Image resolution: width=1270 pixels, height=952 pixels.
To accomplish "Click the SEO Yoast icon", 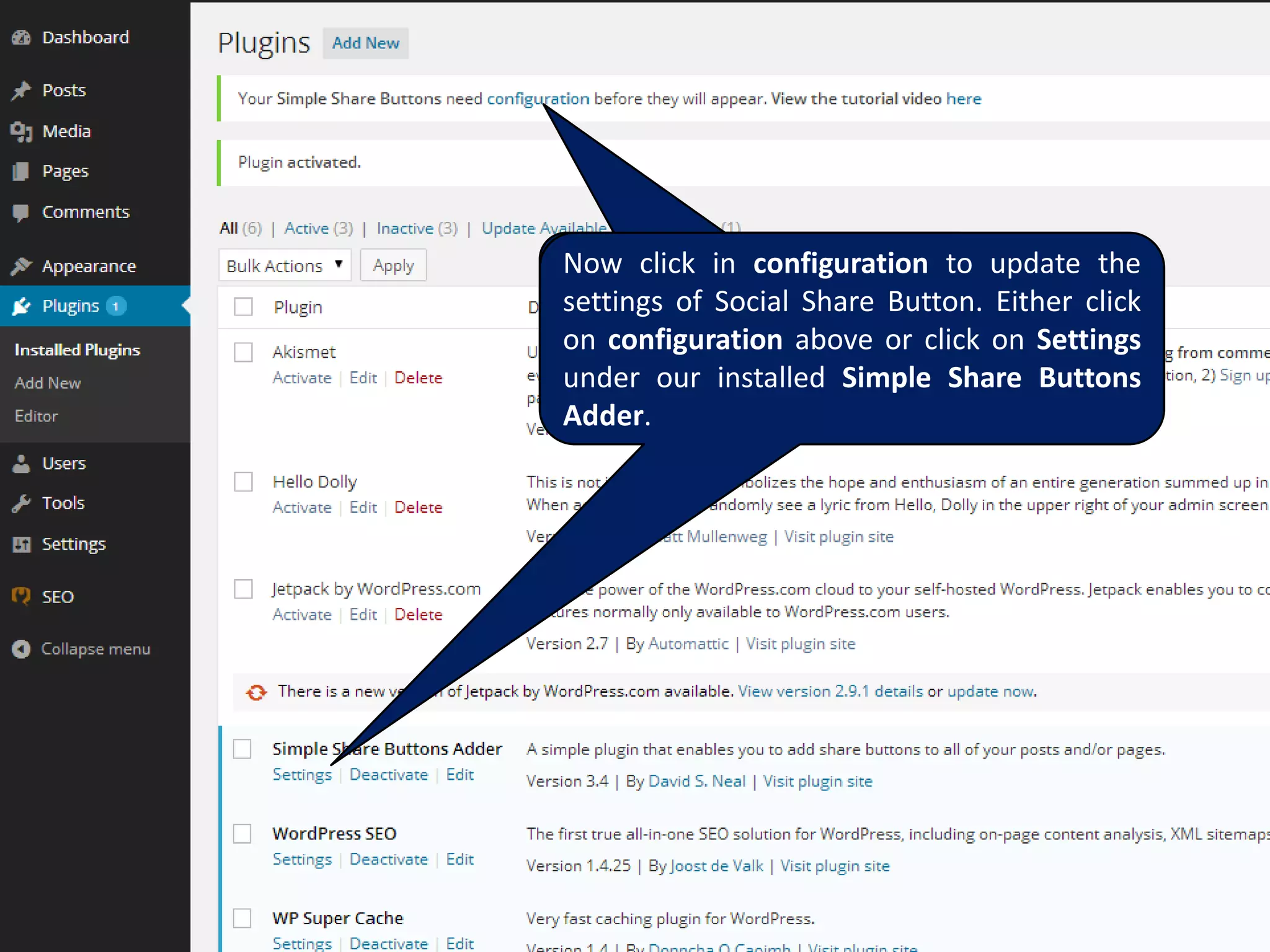I will (21, 597).
